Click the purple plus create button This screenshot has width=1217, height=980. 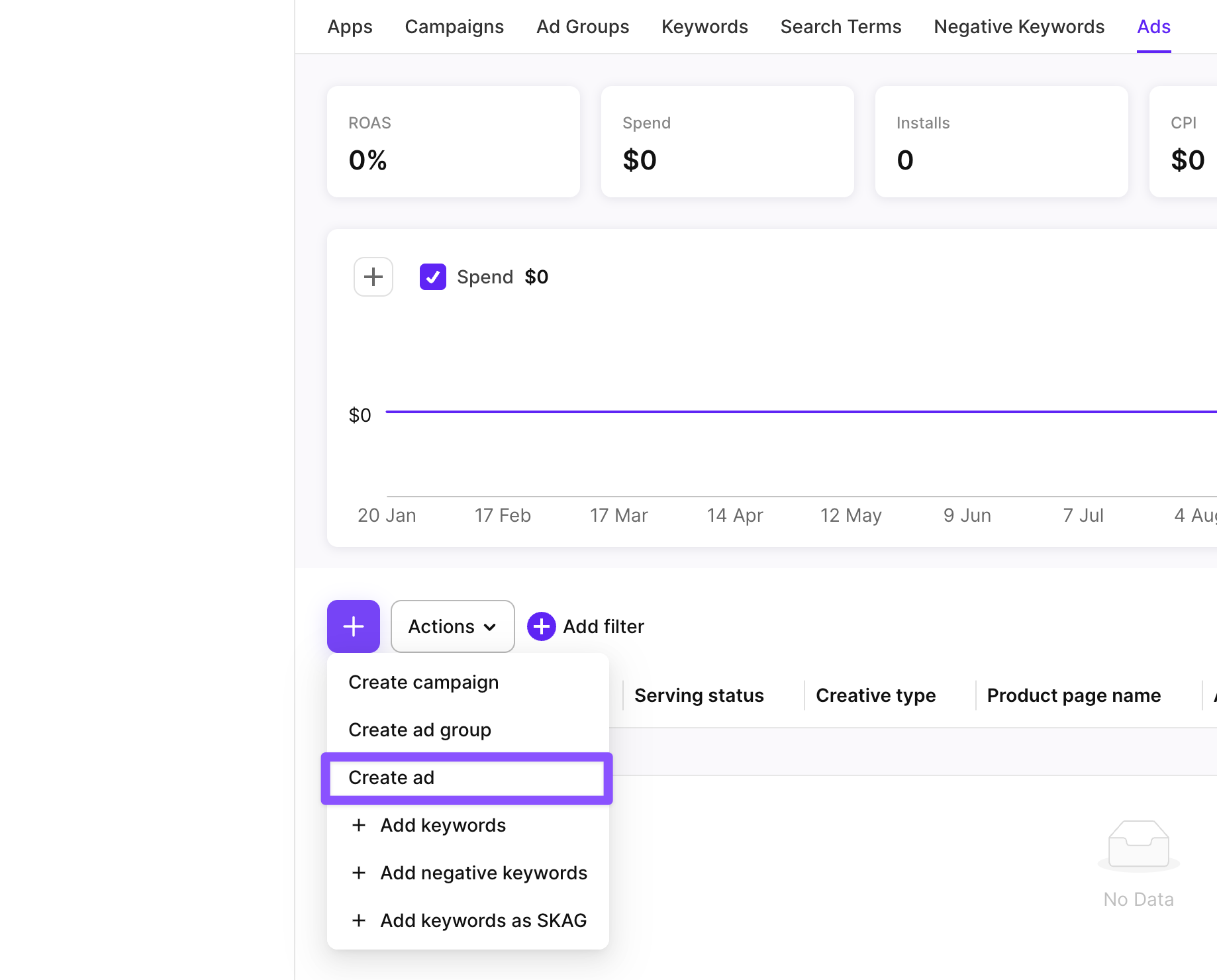[353, 626]
